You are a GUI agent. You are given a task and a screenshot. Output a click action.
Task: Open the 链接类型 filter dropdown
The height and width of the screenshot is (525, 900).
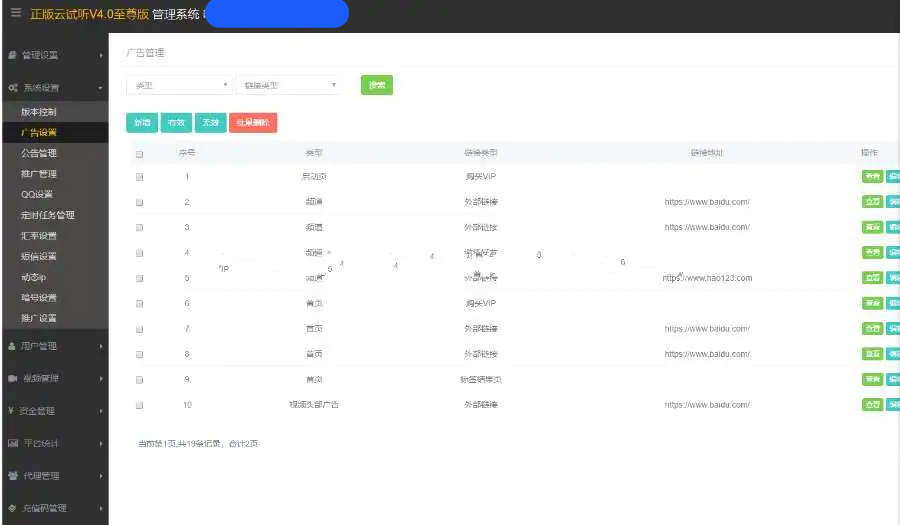click(x=289, y=86)
